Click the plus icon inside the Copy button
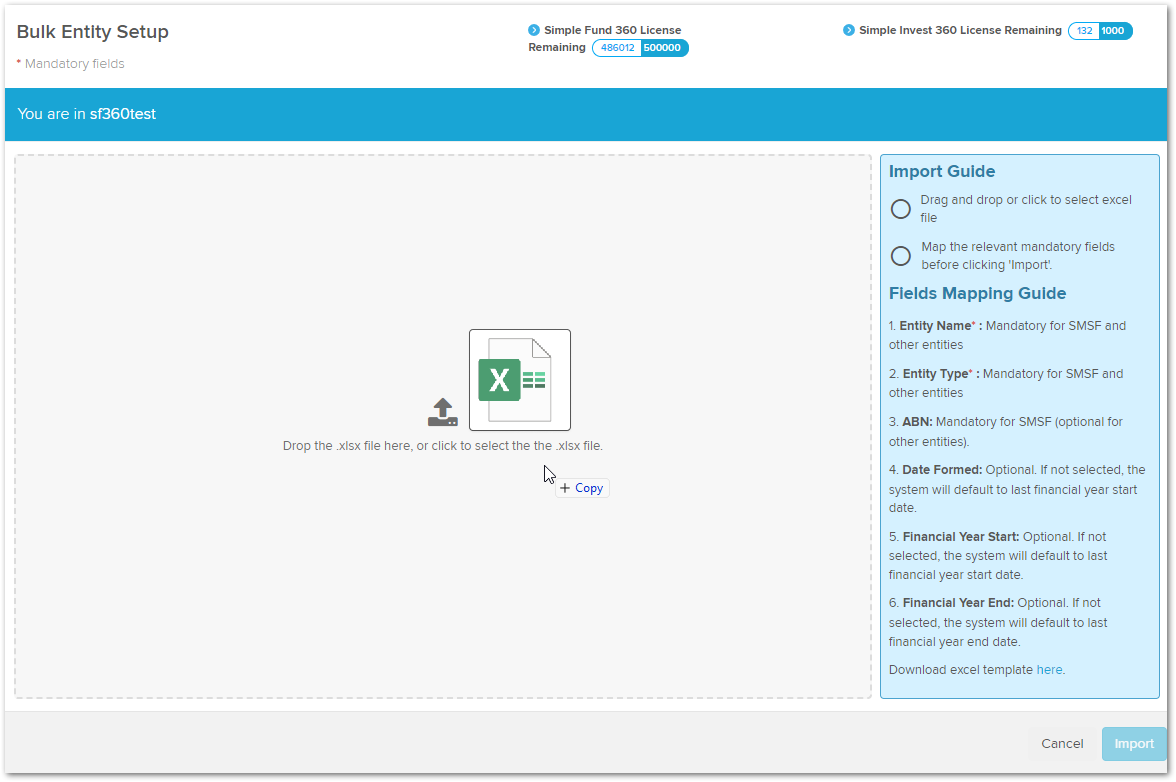 coord(567,488)
